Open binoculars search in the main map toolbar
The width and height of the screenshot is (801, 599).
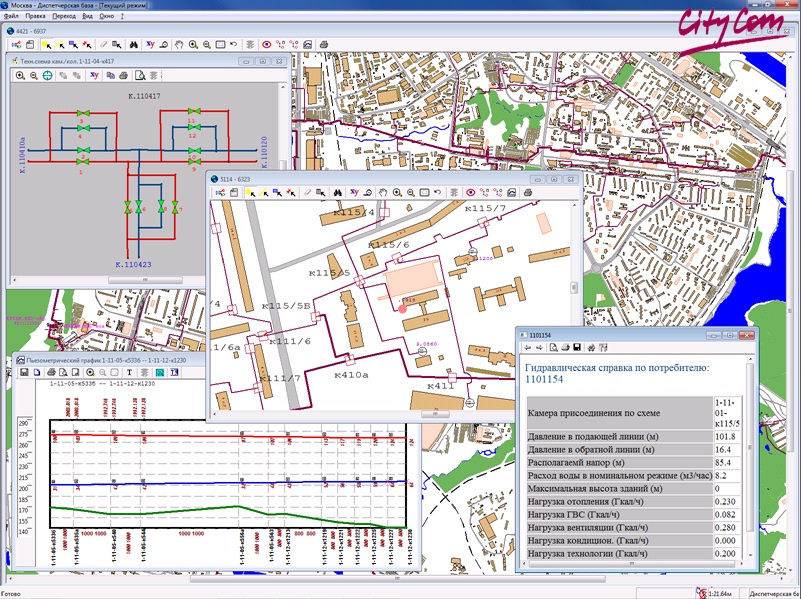tap(133, 45)
